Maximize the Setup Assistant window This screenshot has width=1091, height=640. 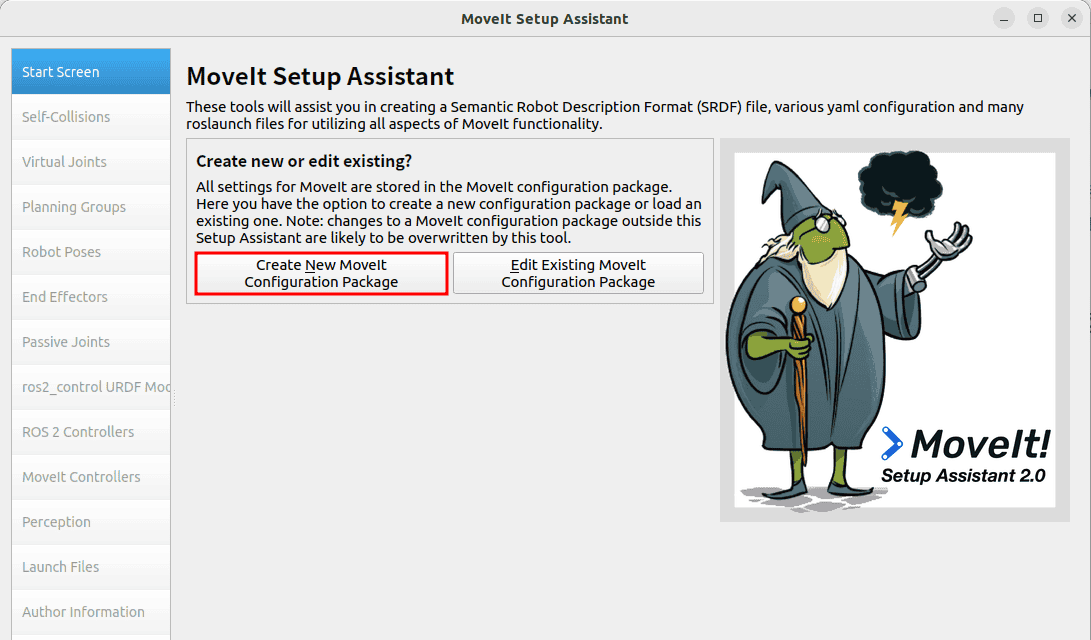1038,18
